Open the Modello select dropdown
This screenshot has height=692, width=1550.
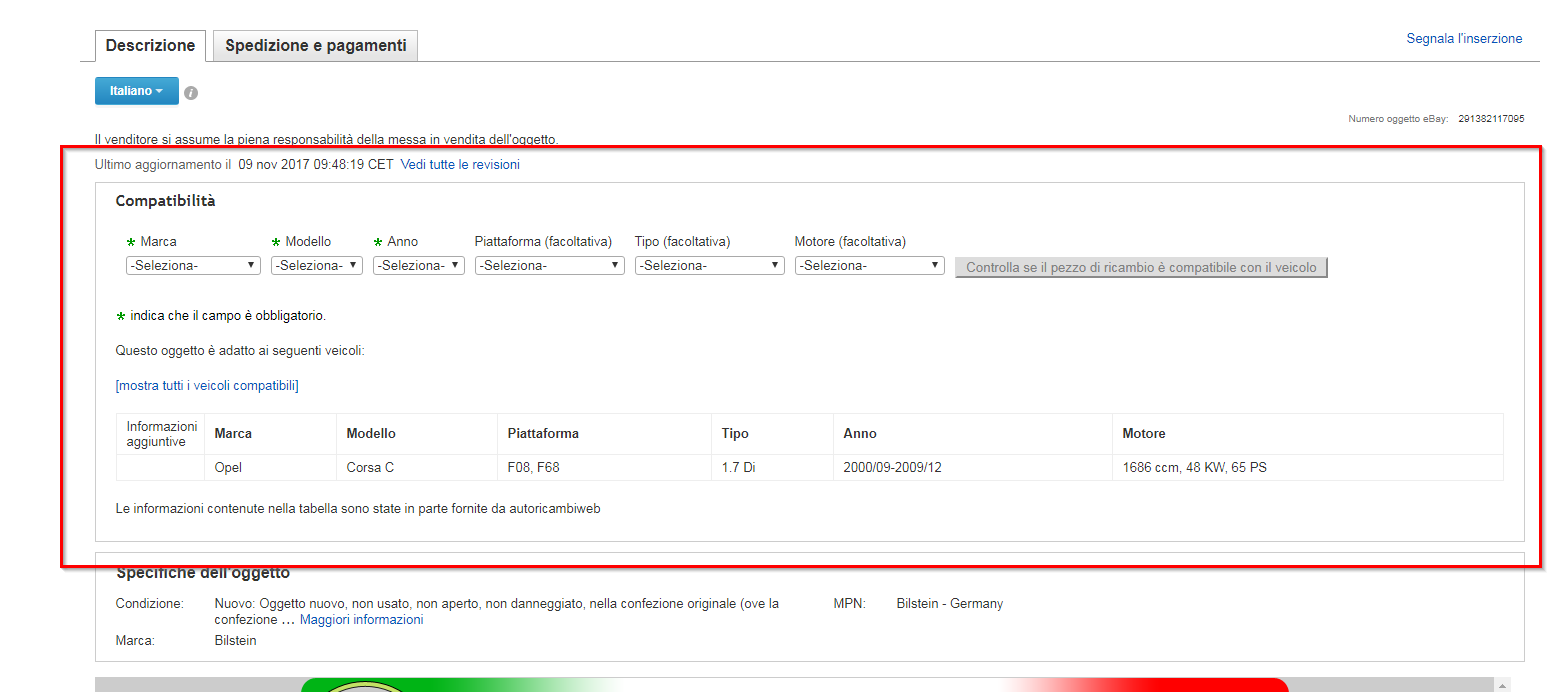tap(317, 266)
